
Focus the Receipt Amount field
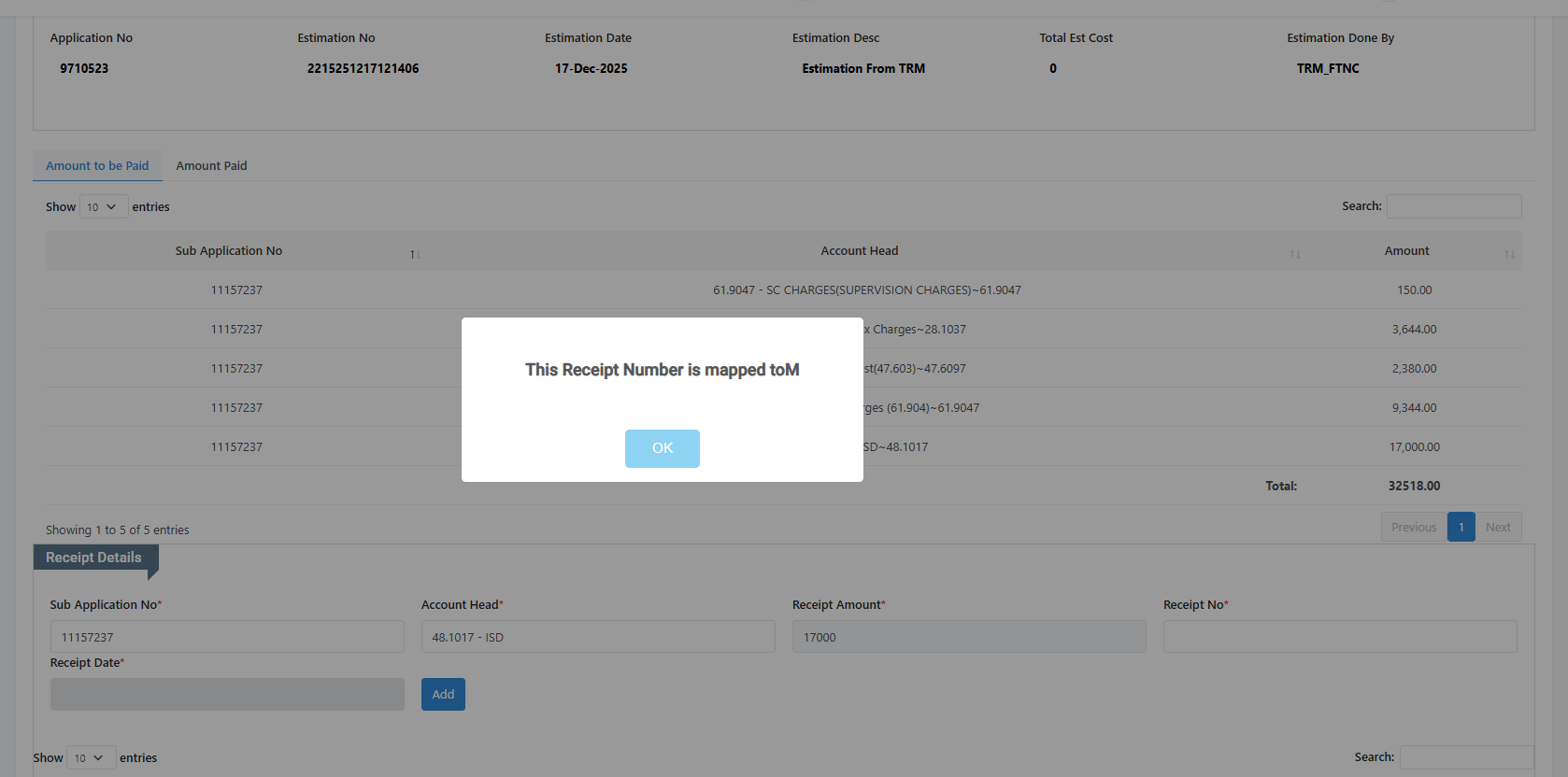click(x=968, y=637)
